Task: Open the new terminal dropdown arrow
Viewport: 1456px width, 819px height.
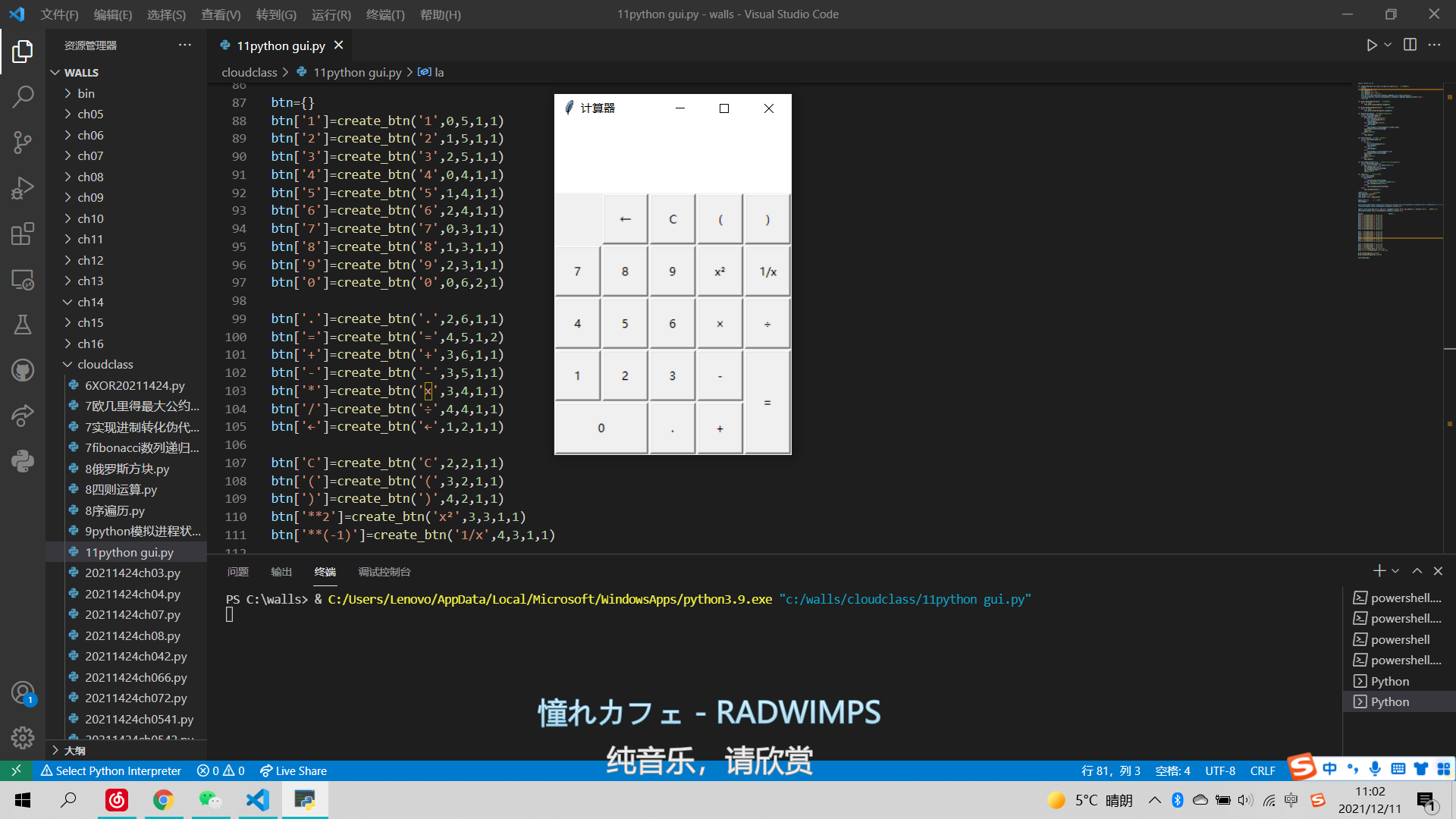Action: pos(1395,571)
